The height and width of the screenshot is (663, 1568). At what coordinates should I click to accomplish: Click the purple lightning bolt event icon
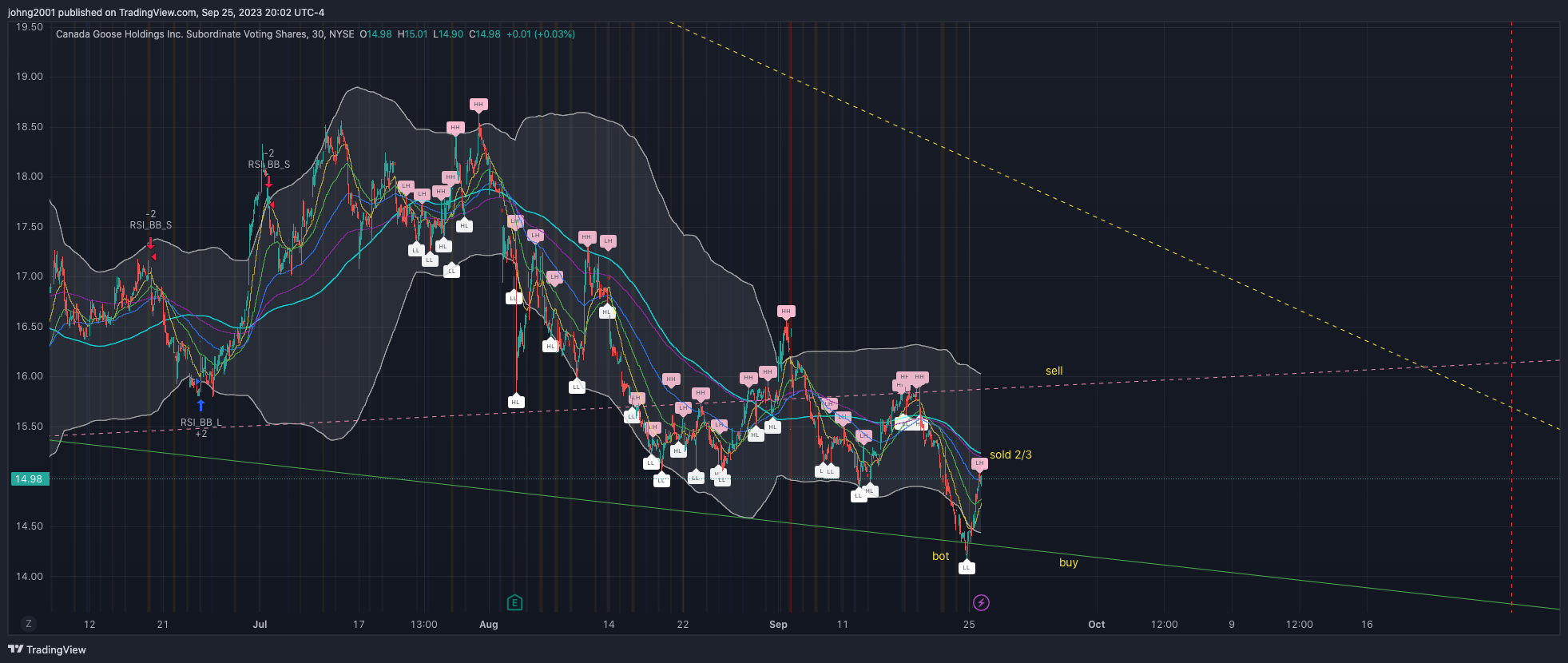(x=981, y=602)
